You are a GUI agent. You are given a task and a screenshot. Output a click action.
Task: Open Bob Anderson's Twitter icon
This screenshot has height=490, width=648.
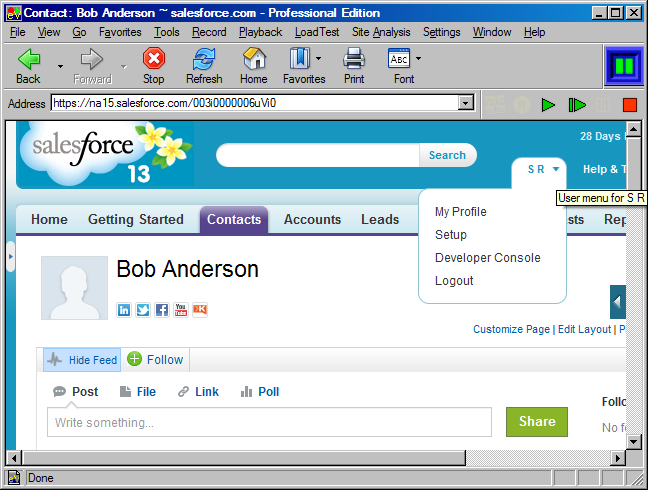pyautogui.click(x=143, y=310)
